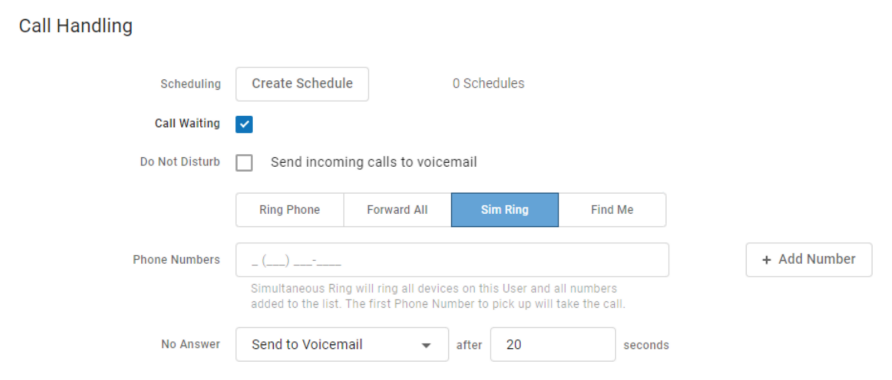Focus the Phone Numbers input field
Screen dimensions: 892x380
point(452,260)
